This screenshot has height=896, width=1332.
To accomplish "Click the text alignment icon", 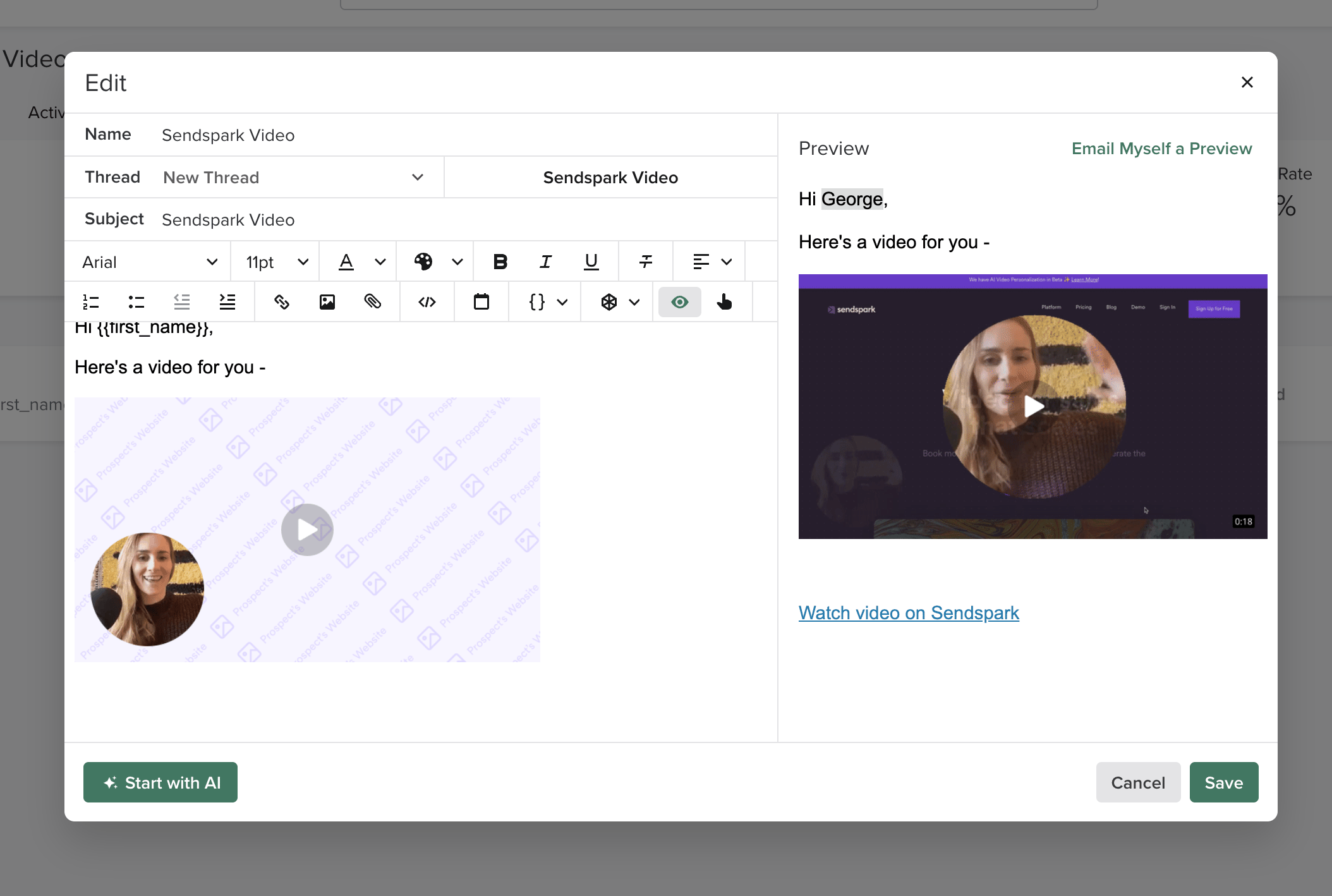I will point(701,262).
